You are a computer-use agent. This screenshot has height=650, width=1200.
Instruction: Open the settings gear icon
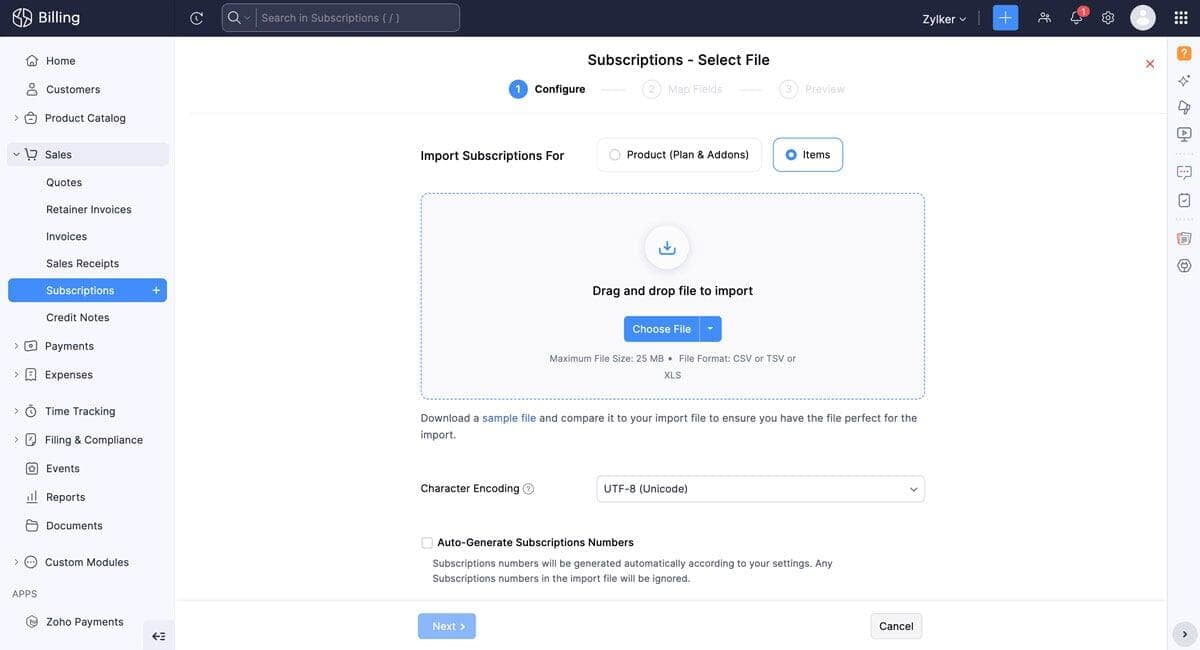tap(1108, 18)
